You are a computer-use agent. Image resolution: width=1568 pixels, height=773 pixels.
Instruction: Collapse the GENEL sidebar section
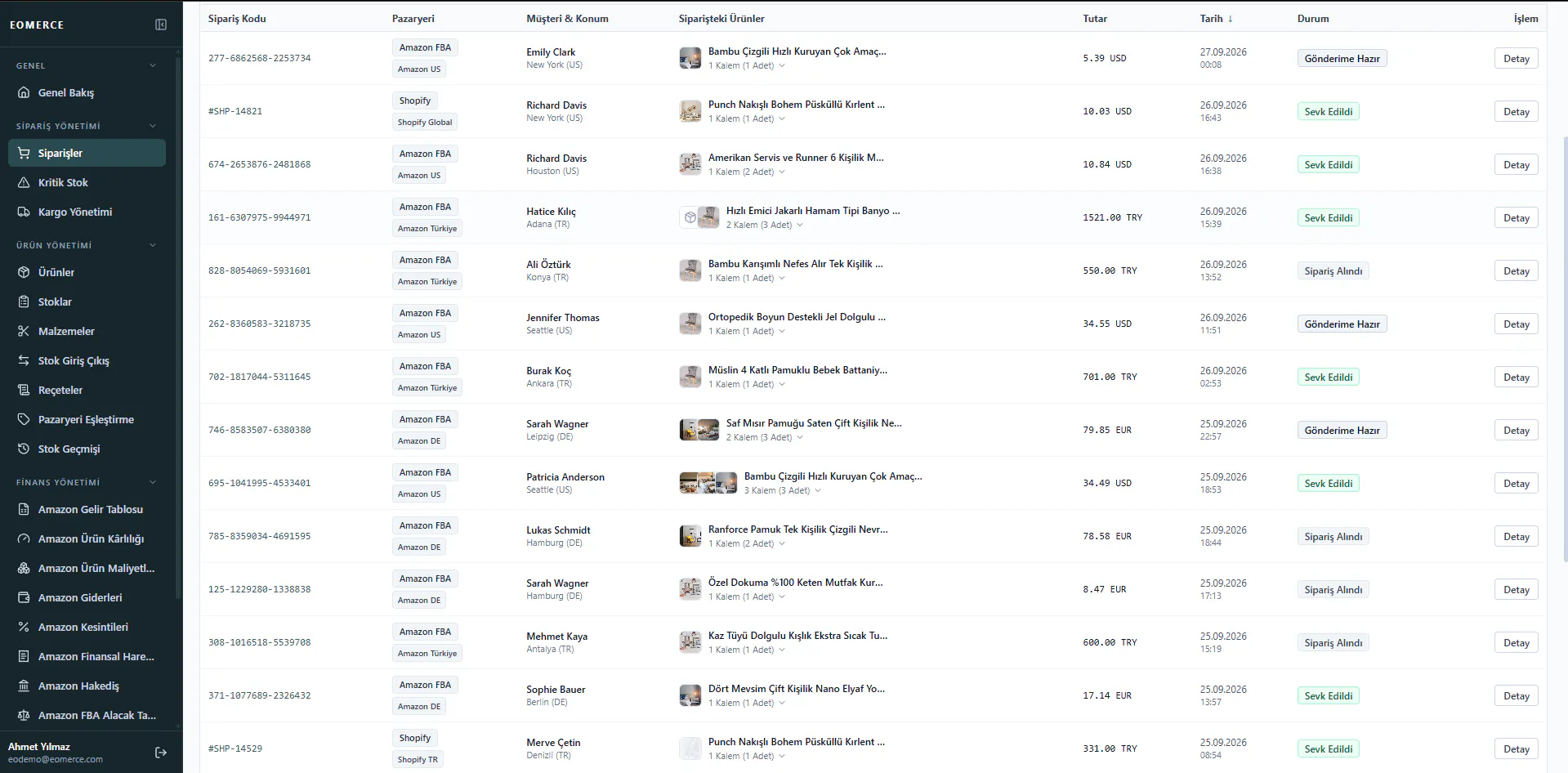153,65
